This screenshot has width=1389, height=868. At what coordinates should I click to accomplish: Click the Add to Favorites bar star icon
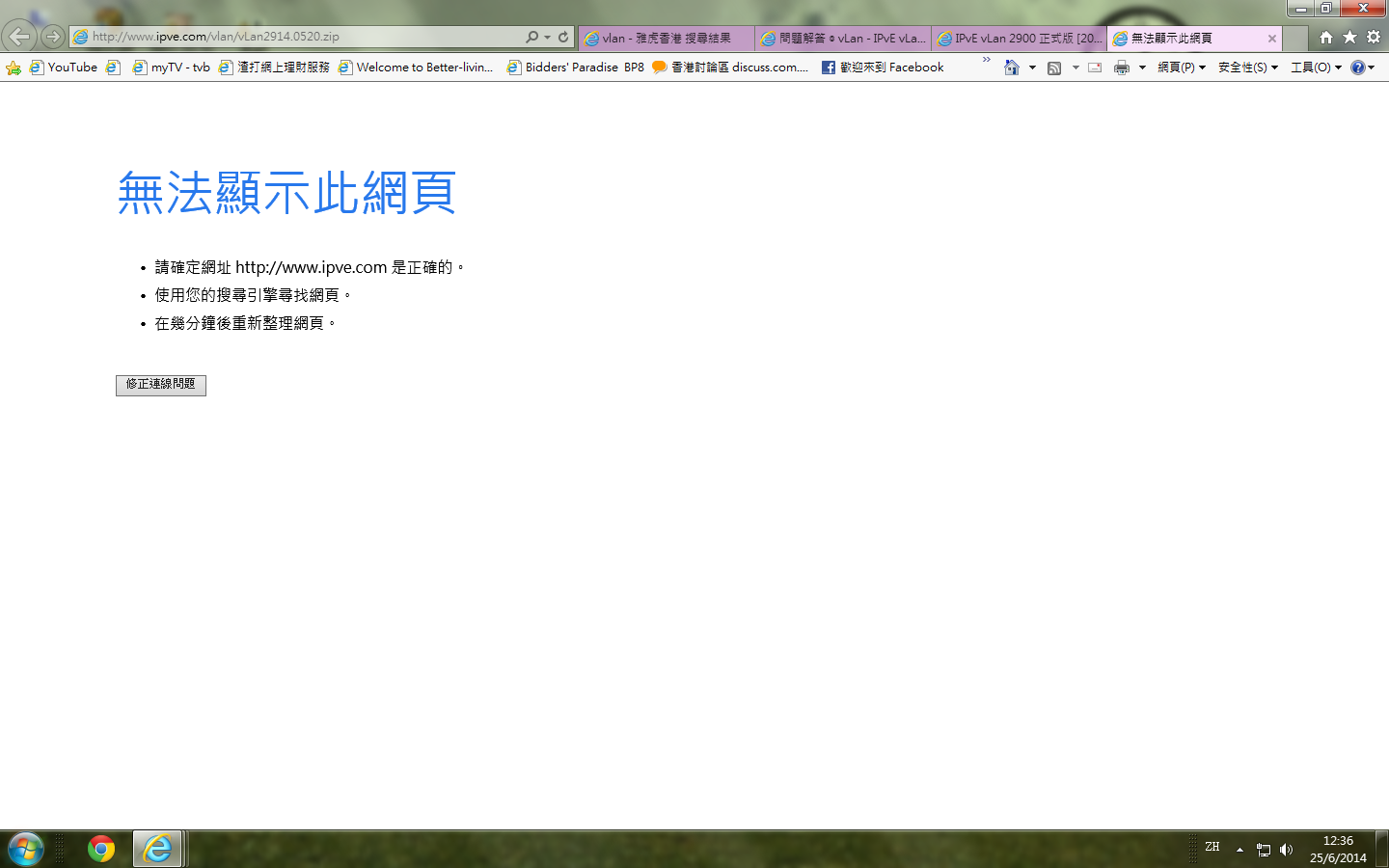14,68
